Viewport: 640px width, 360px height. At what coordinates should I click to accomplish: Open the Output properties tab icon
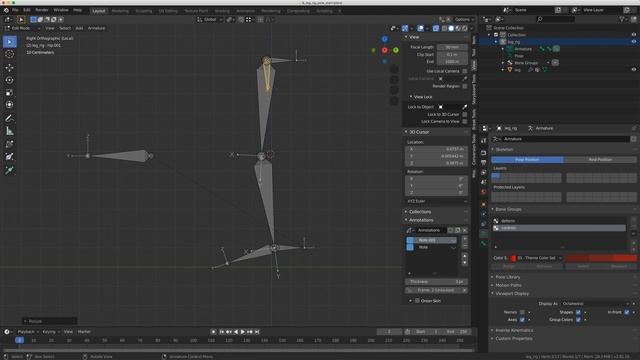pos(484,162)
